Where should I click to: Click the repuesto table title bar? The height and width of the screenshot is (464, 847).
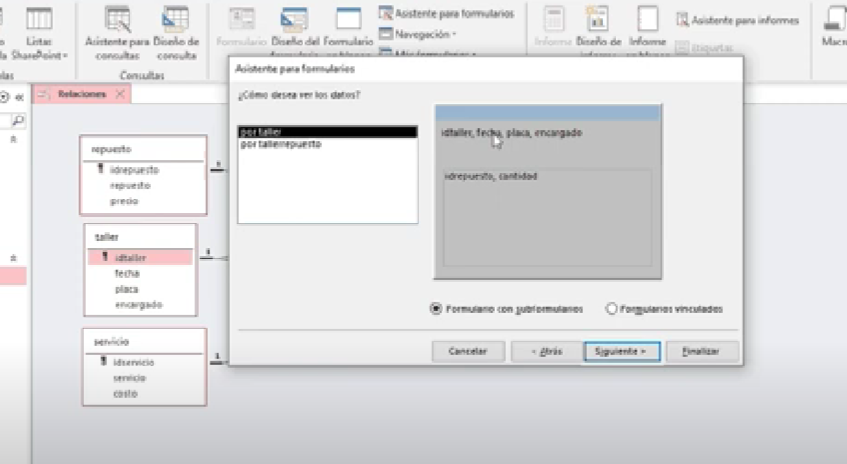(x=143, y=149)
